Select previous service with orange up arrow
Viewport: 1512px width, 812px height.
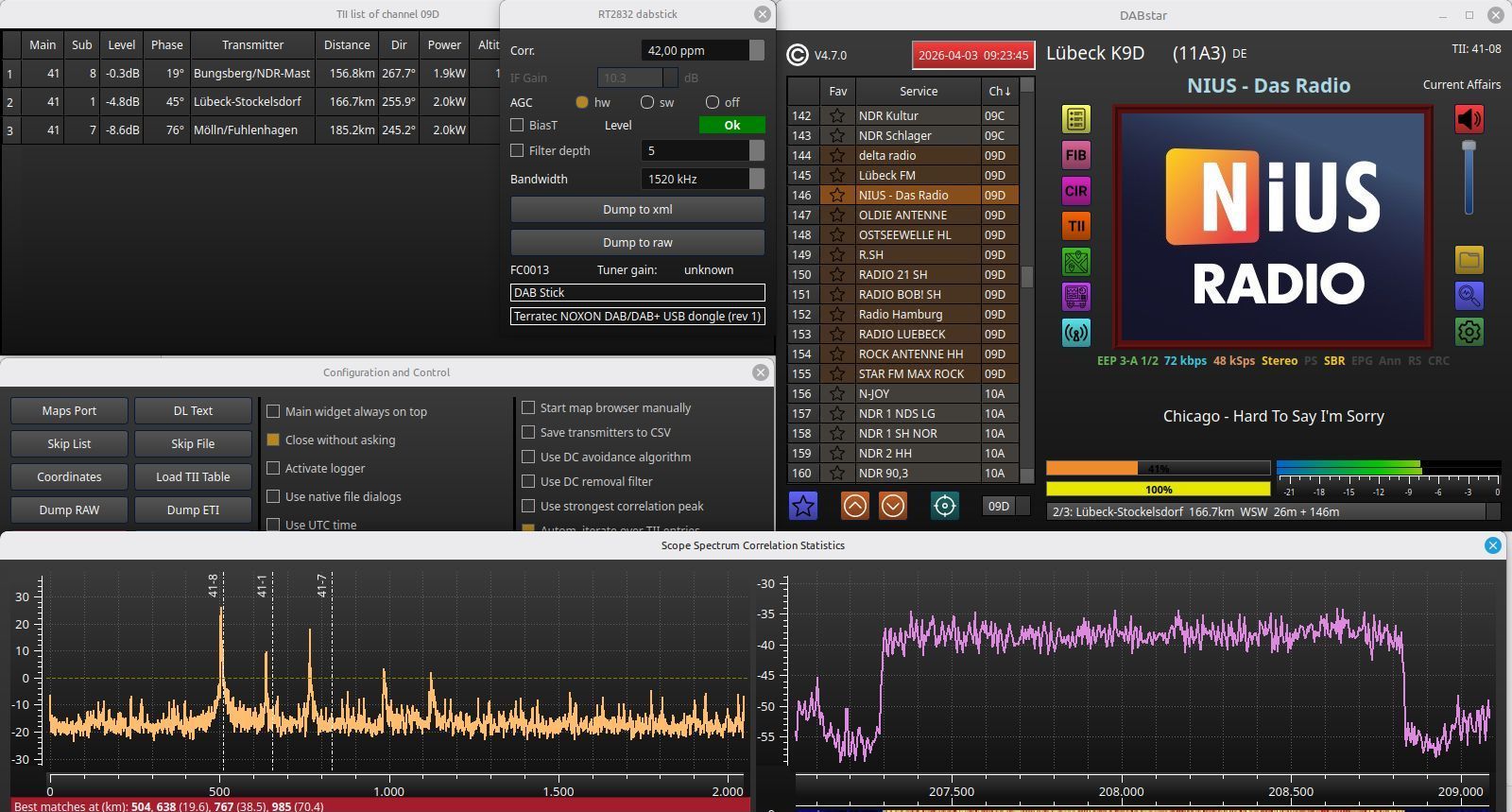pyautogui.click(x=854, y=506)
